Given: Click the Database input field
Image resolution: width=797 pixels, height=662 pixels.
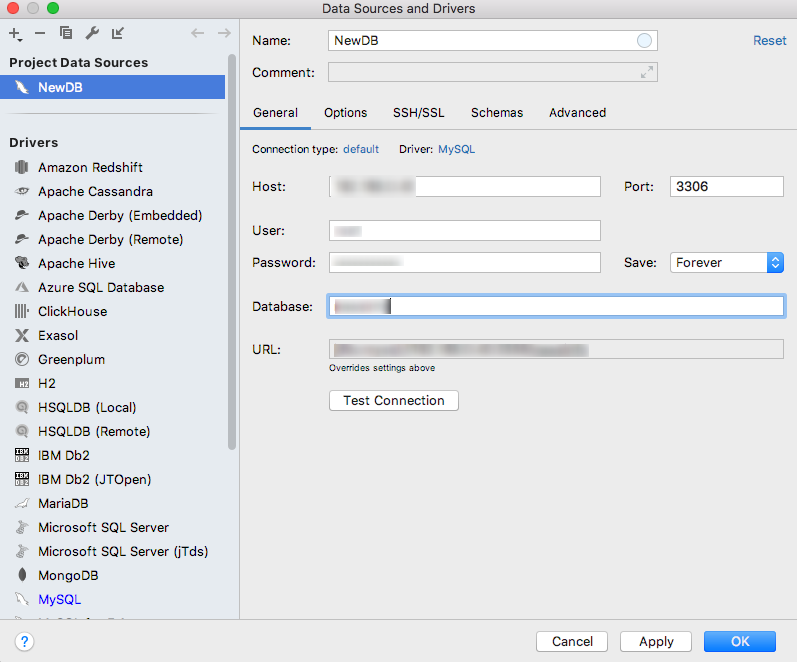Looking at the screenshot, I should pyautogui.click(x=556, y=306).
